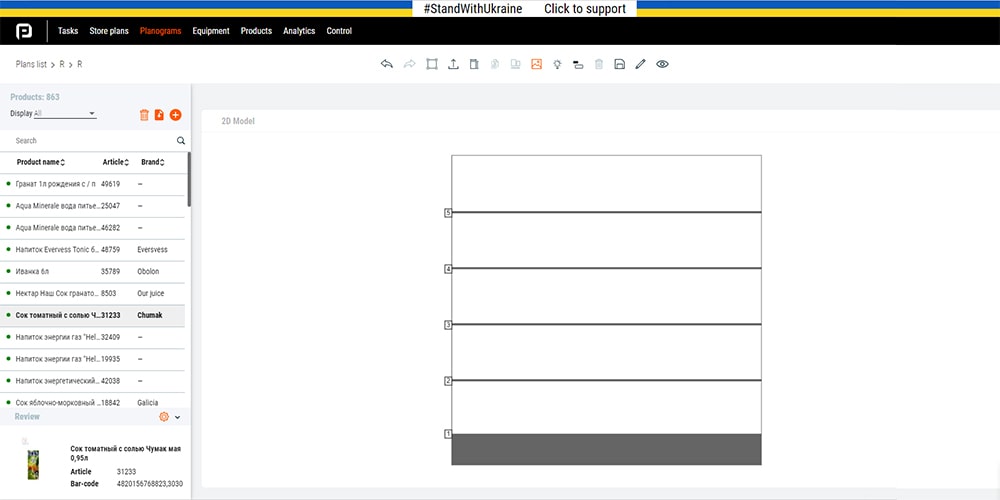1000x500 pixels.
Task: Click the upload/export icon in toolbar
Action: click(x=453, y=64)
